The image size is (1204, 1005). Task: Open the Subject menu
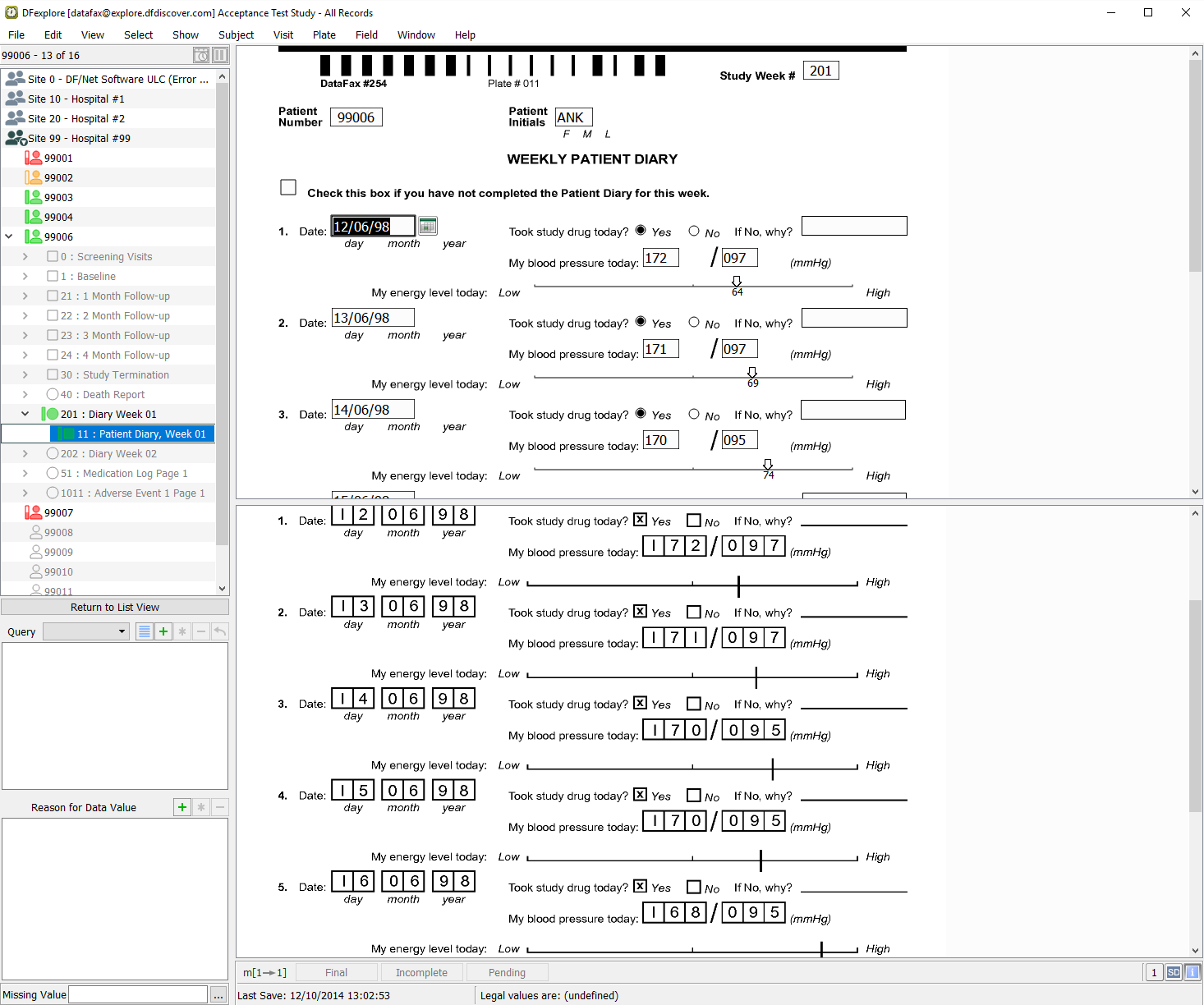coord(236,34)
